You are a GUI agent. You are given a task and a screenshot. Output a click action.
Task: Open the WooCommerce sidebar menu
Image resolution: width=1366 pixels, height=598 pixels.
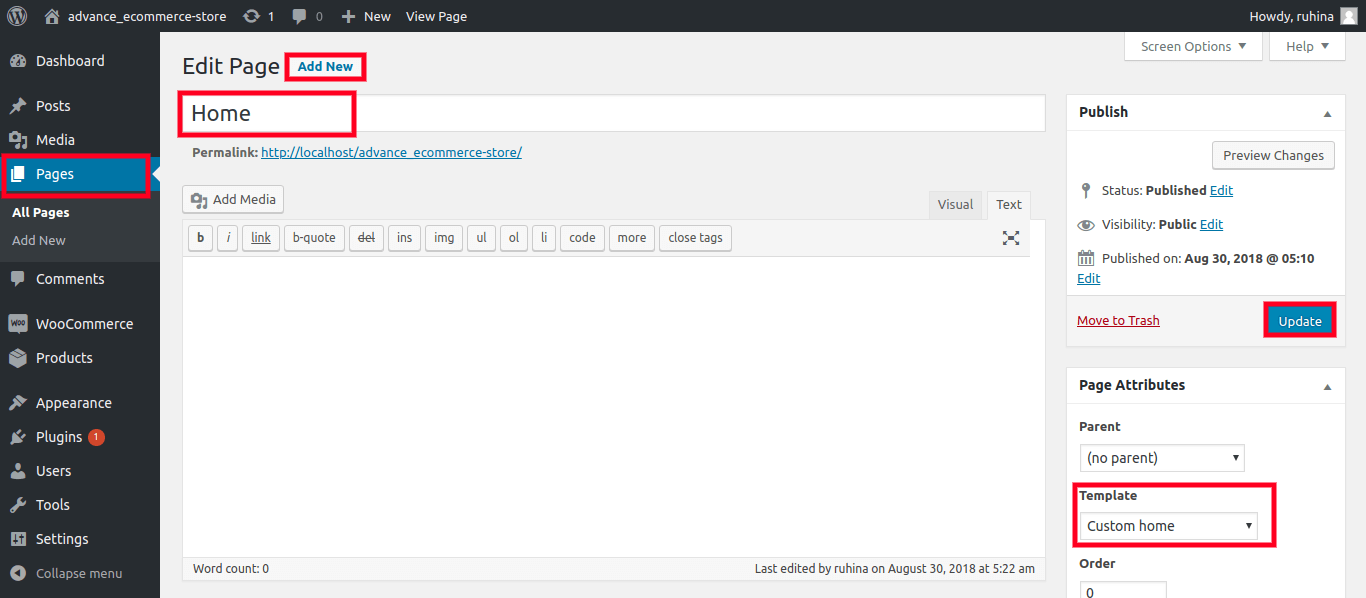pos(84,324)
